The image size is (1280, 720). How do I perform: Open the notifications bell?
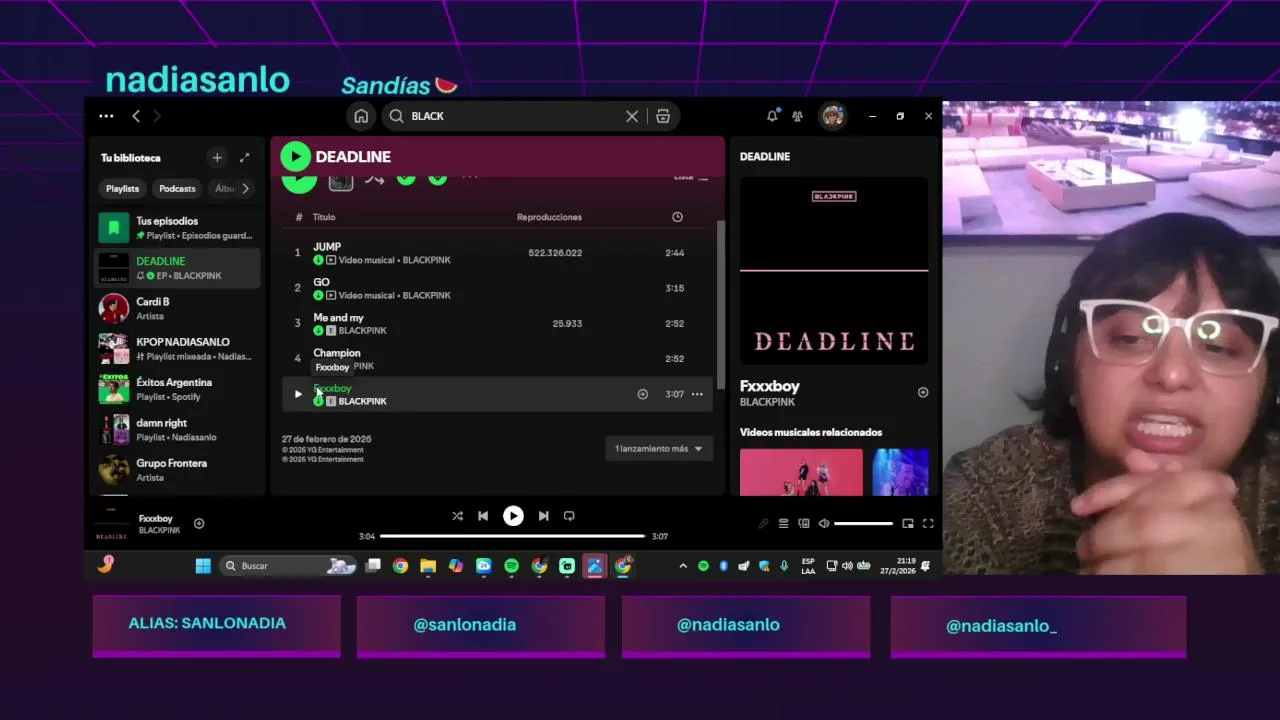click(772, 116)
